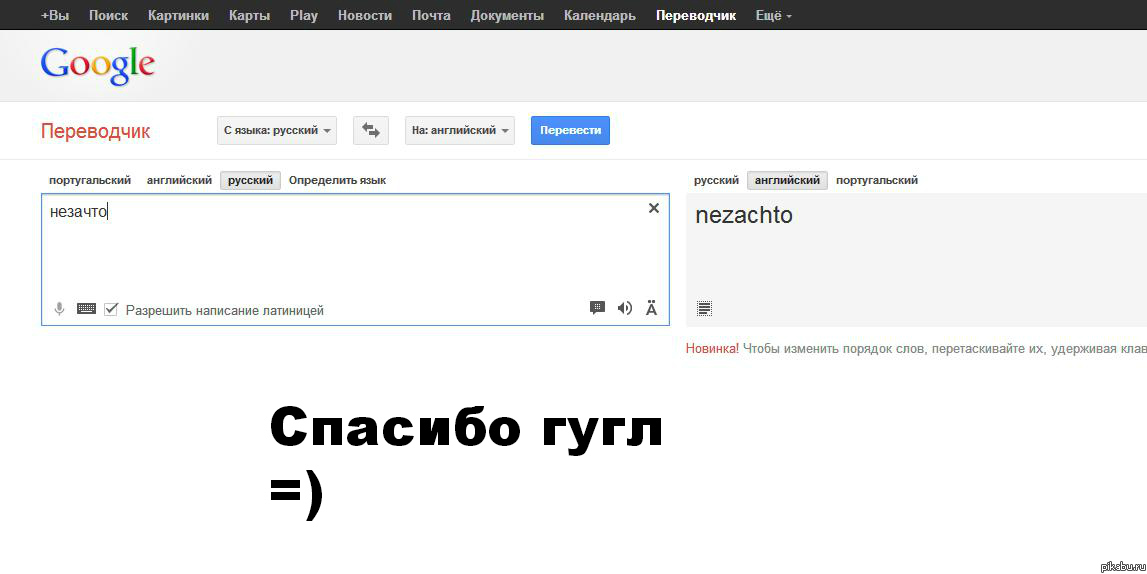Open Карты in the top bar

point(249,15)
